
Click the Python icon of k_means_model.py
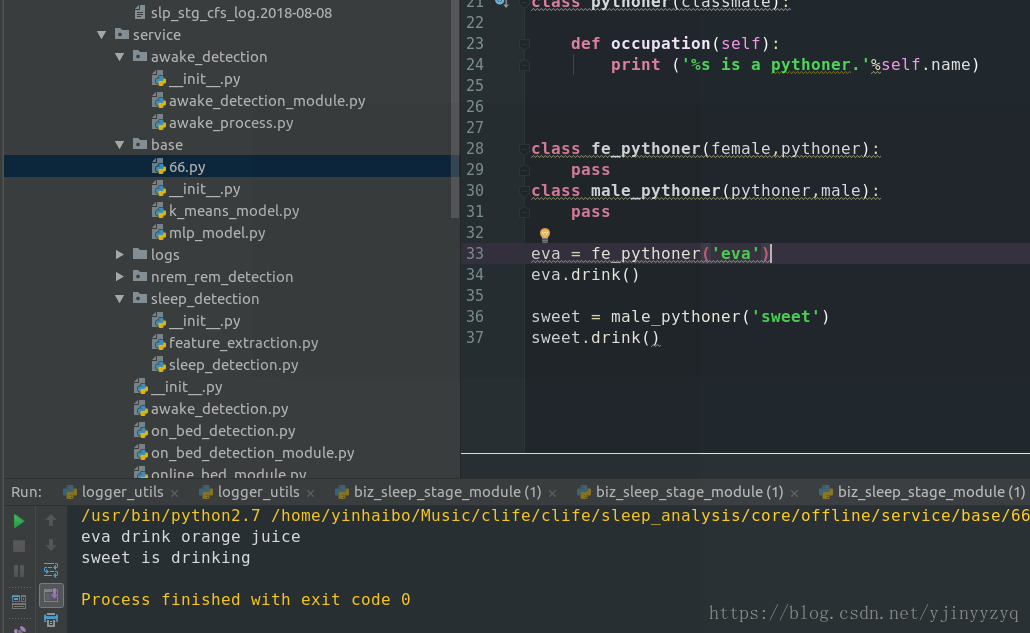coord(158,211)
